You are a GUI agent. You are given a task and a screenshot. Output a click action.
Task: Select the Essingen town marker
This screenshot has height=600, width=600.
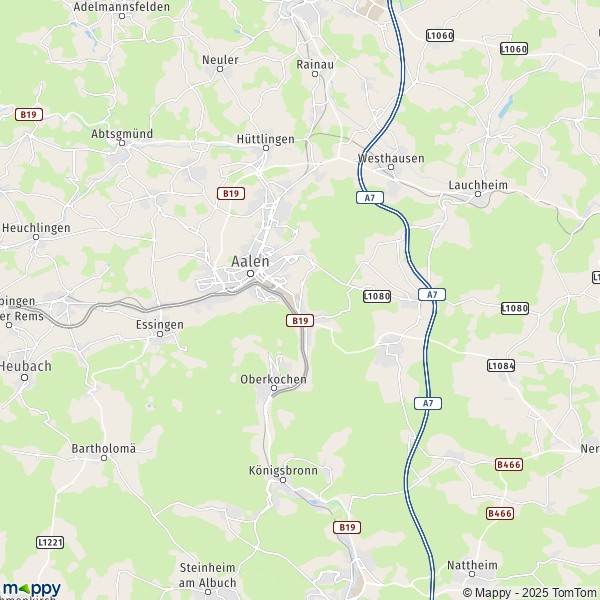coord(160,334)
